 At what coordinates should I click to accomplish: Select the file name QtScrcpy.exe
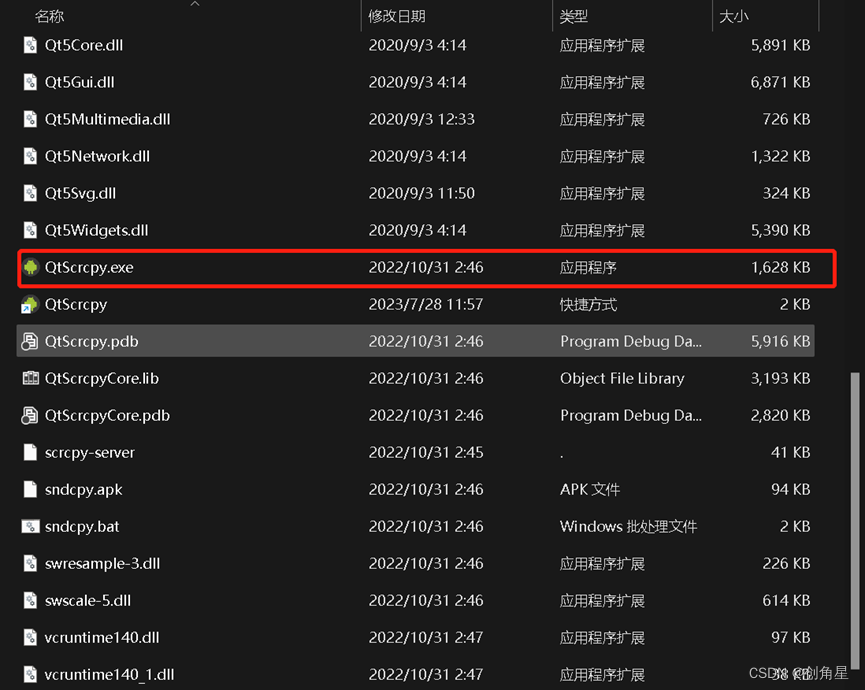coord(89,268)
